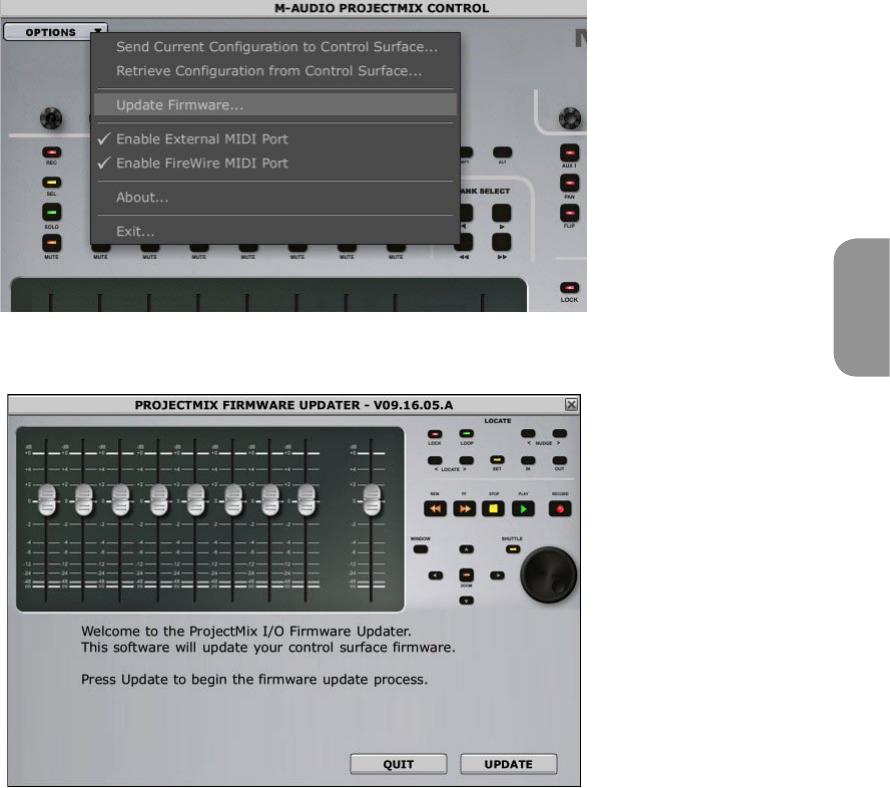Close the Firmware Updater window
Viewport: 890px width, 788px height.
pyautogui.click(x=571, y=404)
